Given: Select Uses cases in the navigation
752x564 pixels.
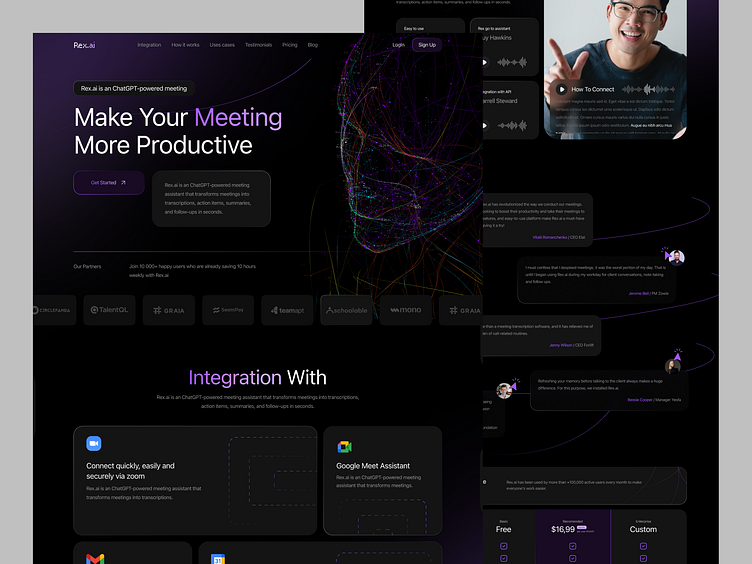Looking at the screenshot, I should (222, 45).
